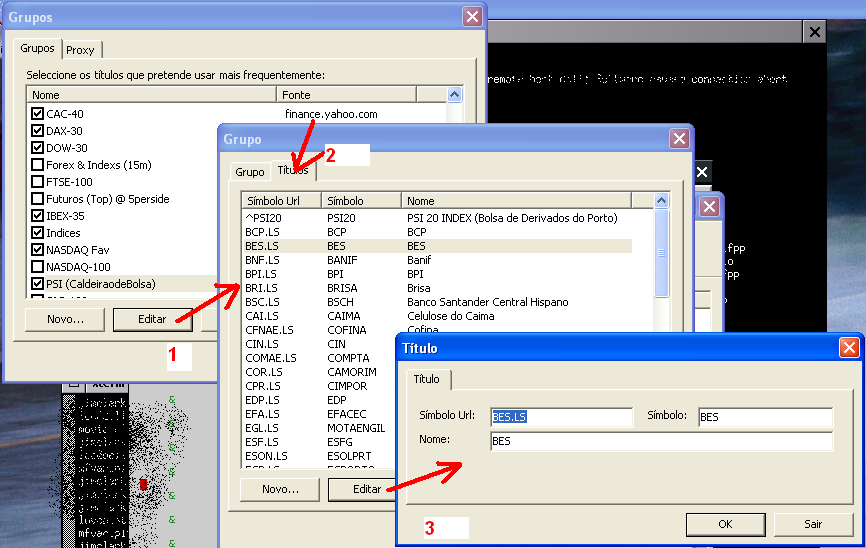Viewport: 866px width, 548px height.
Task: Confirm with OK in Título dialog
Action: click(725, 524)
